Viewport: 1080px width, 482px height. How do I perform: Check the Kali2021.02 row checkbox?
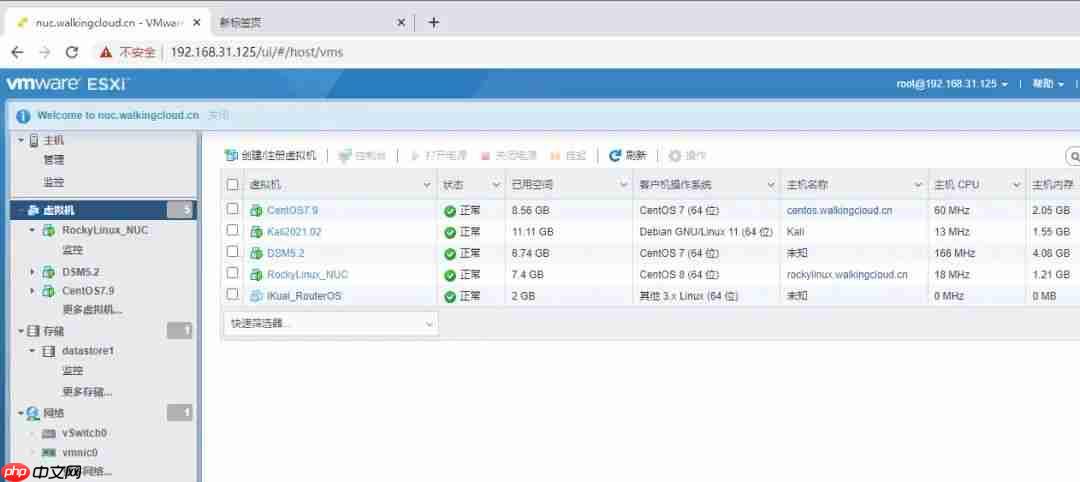(233, 230)
